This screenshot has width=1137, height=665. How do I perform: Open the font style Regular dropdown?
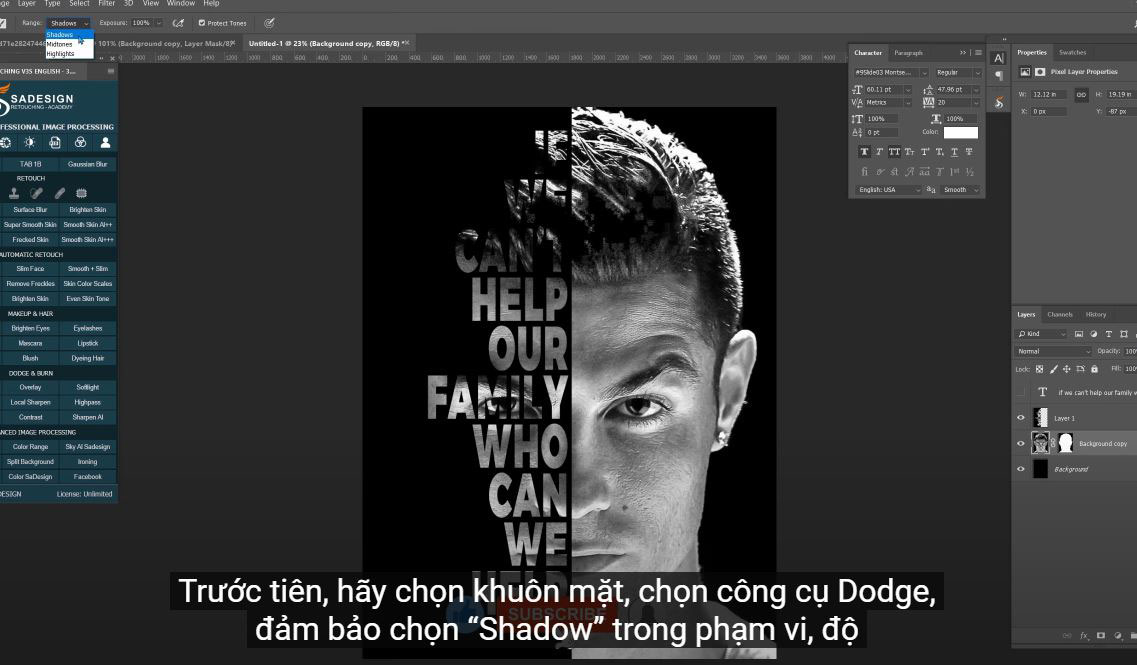pyautogui.click(x=958, y=73)
